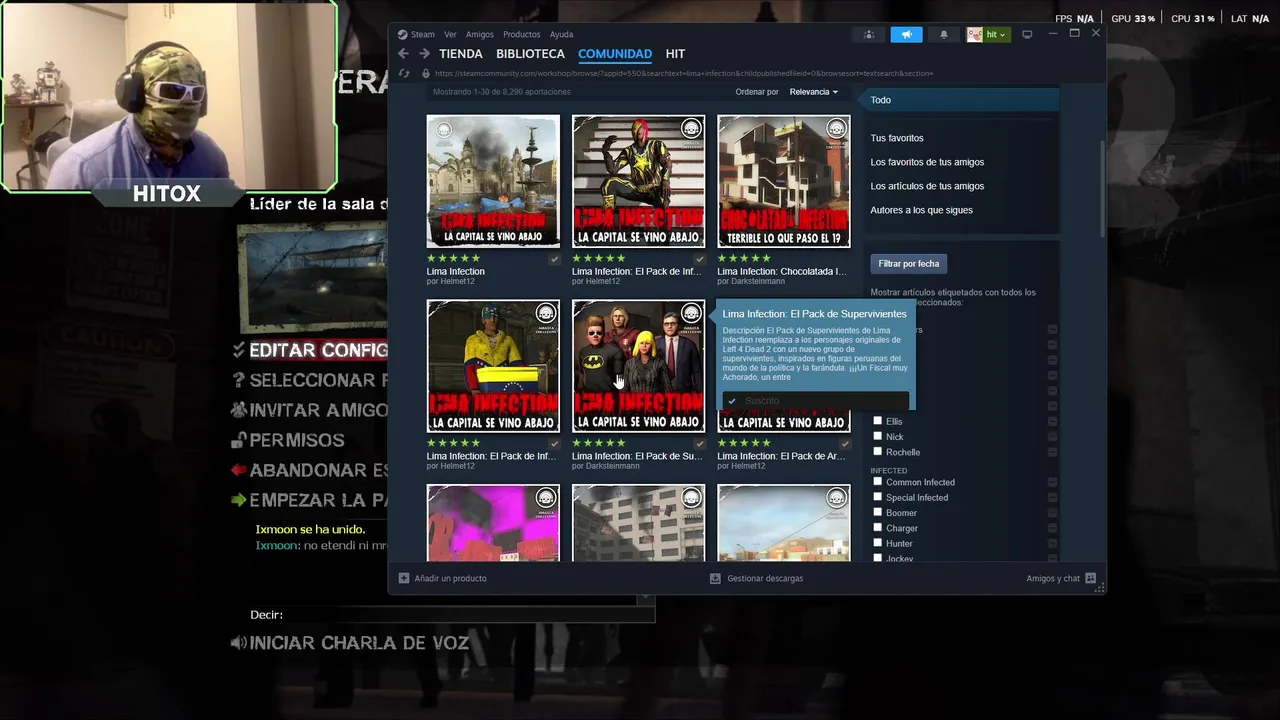This screenshot has width=1280, height=720.
Task: Click the minus icon on the Charger row
Action: (1052, 528)
